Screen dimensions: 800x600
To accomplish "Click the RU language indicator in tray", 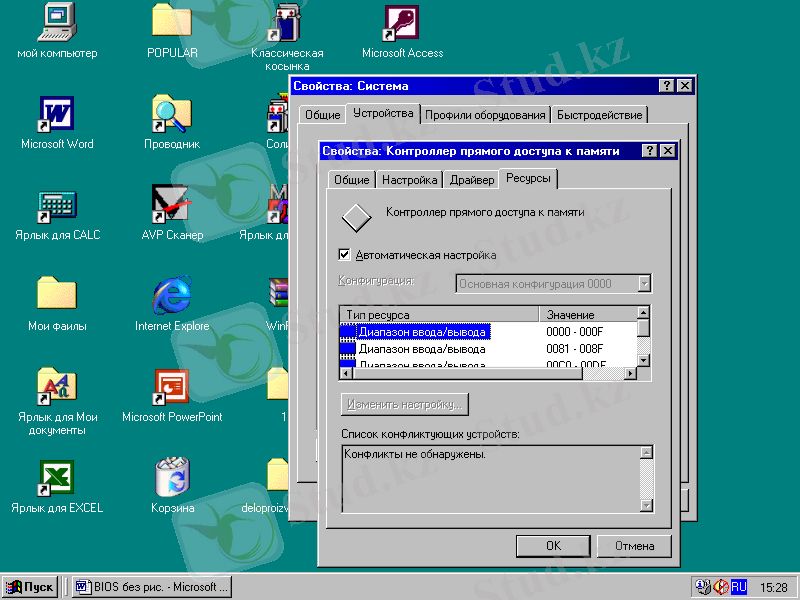I will coord(739,587).
